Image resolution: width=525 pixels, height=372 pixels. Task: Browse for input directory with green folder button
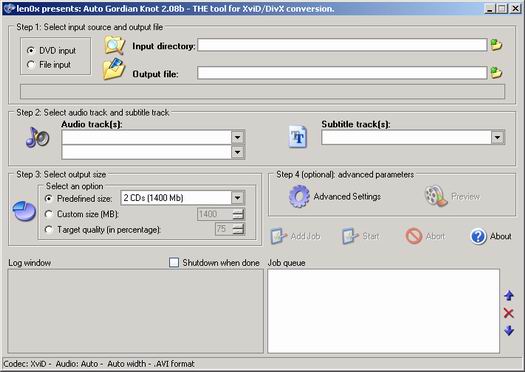click(x=496, y=45)
